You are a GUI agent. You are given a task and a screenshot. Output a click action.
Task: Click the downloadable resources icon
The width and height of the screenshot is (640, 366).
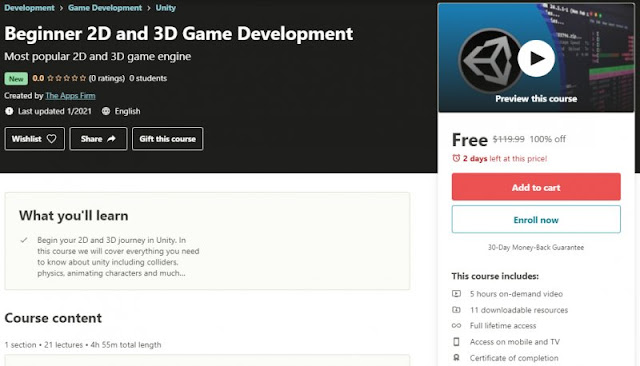pyautogui.click(x=456, y=310)
